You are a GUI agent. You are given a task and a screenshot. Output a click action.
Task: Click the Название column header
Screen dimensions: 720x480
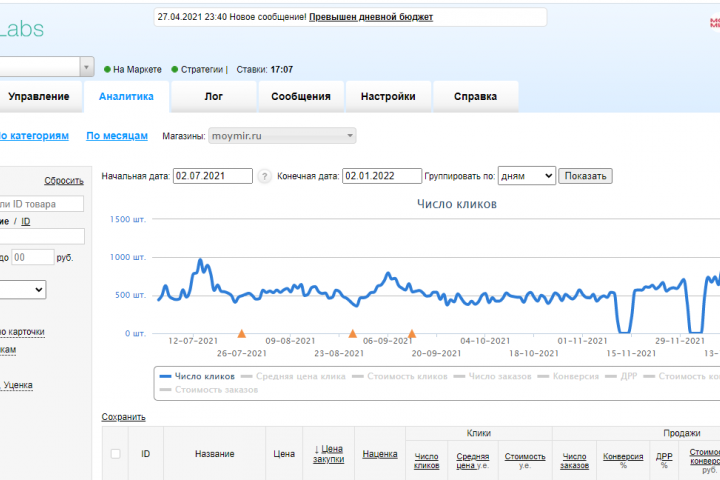pos(214,454)
